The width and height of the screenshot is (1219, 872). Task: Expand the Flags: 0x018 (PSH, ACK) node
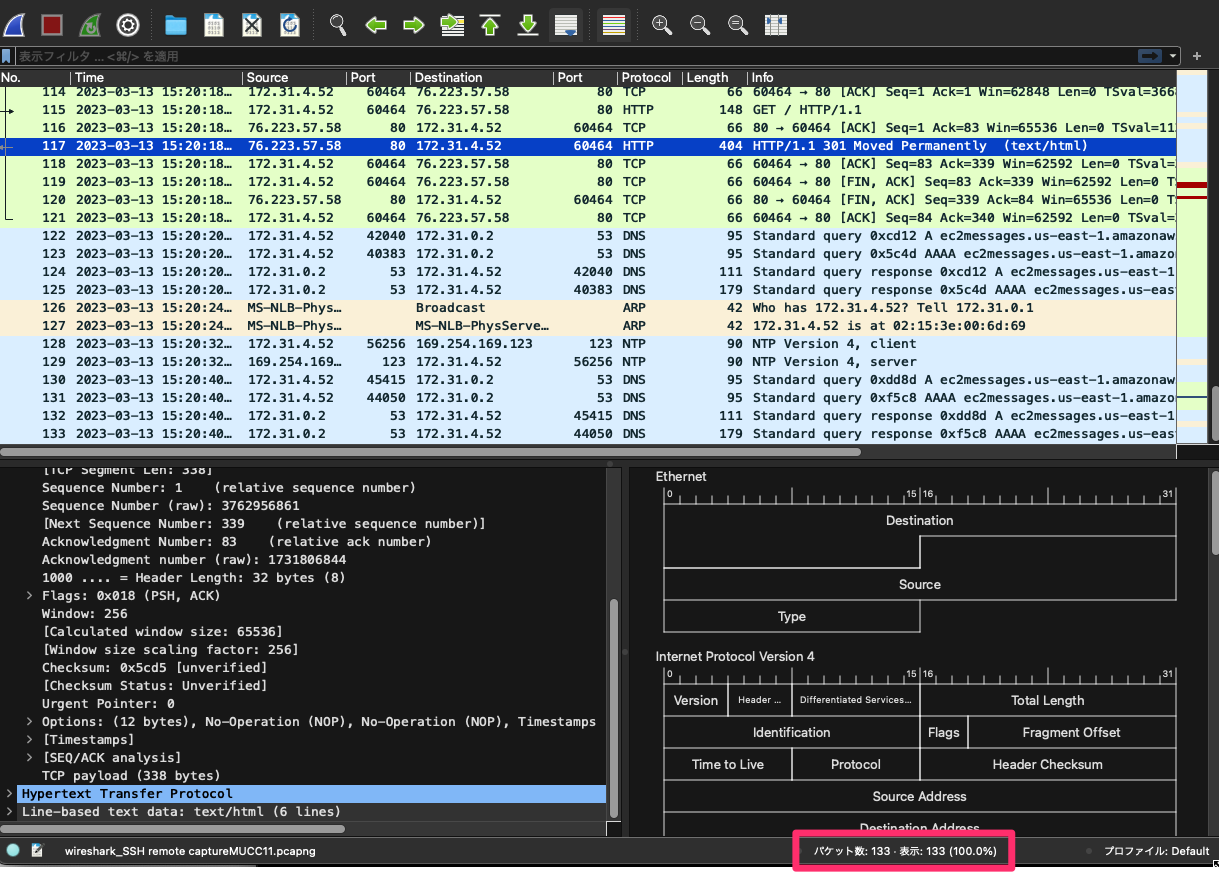30,596
